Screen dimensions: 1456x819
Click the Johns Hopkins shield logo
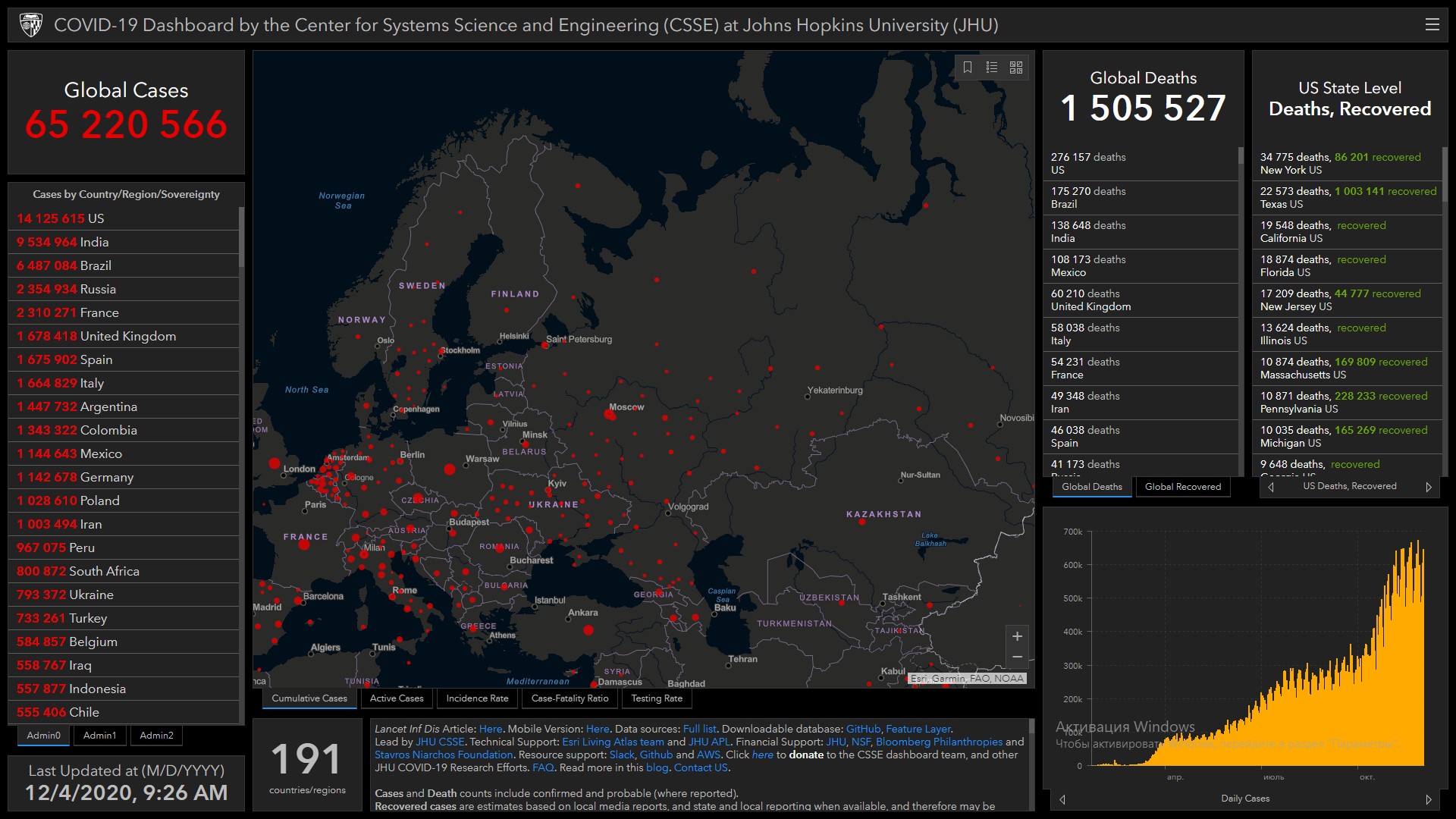(x=31, y=25)
